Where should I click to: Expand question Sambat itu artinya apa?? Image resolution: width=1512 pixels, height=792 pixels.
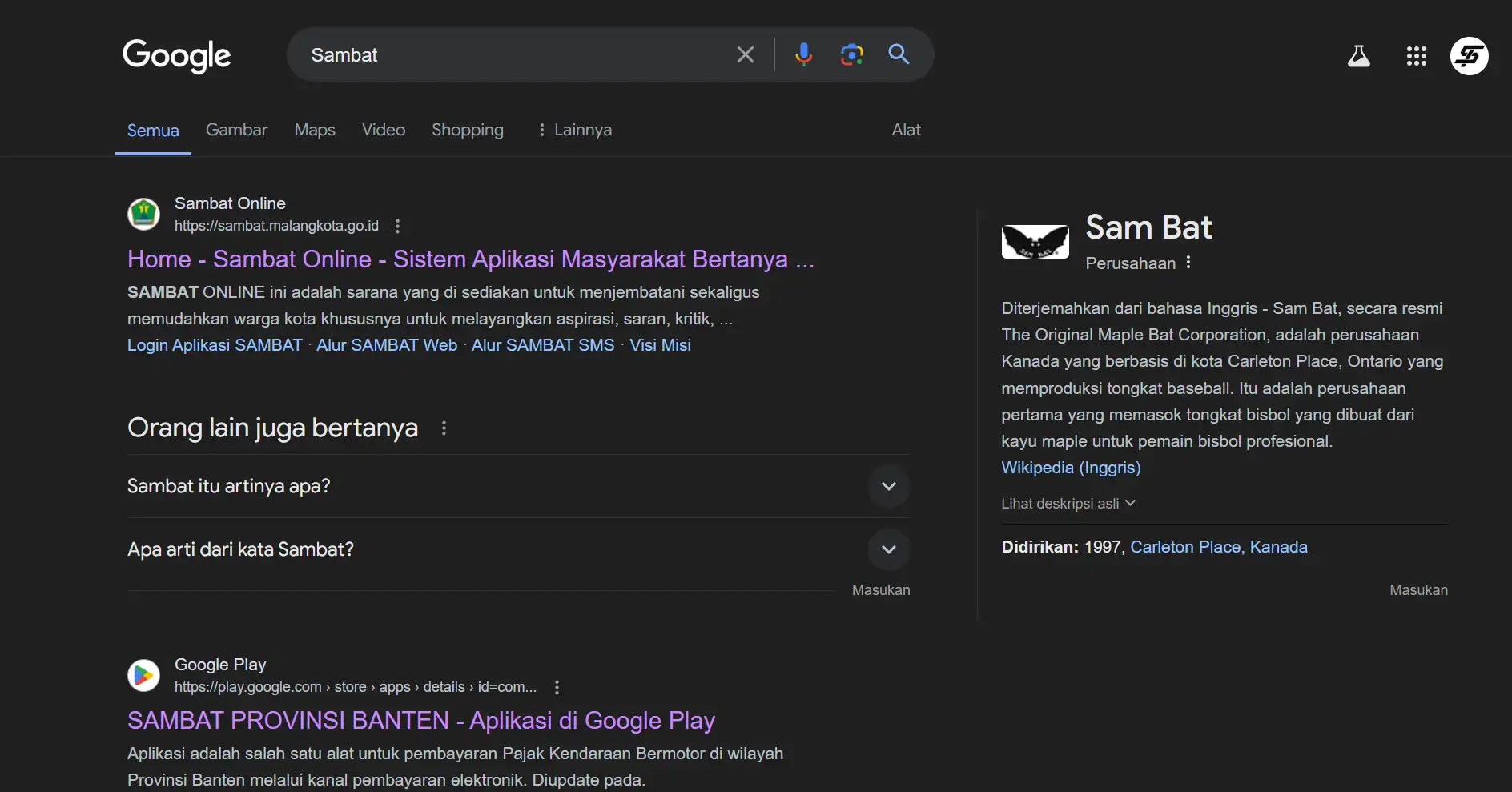518,486
